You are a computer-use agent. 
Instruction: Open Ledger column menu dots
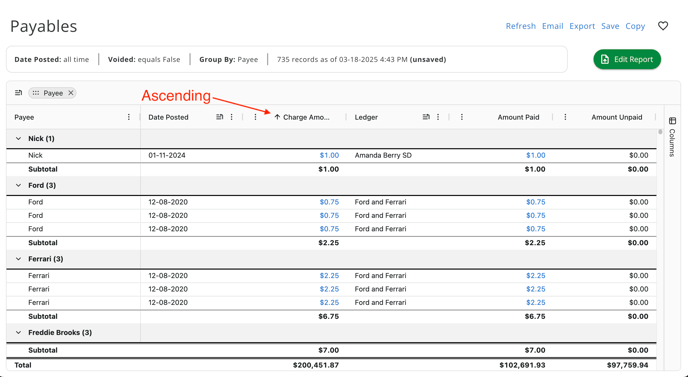click(438, 117)
